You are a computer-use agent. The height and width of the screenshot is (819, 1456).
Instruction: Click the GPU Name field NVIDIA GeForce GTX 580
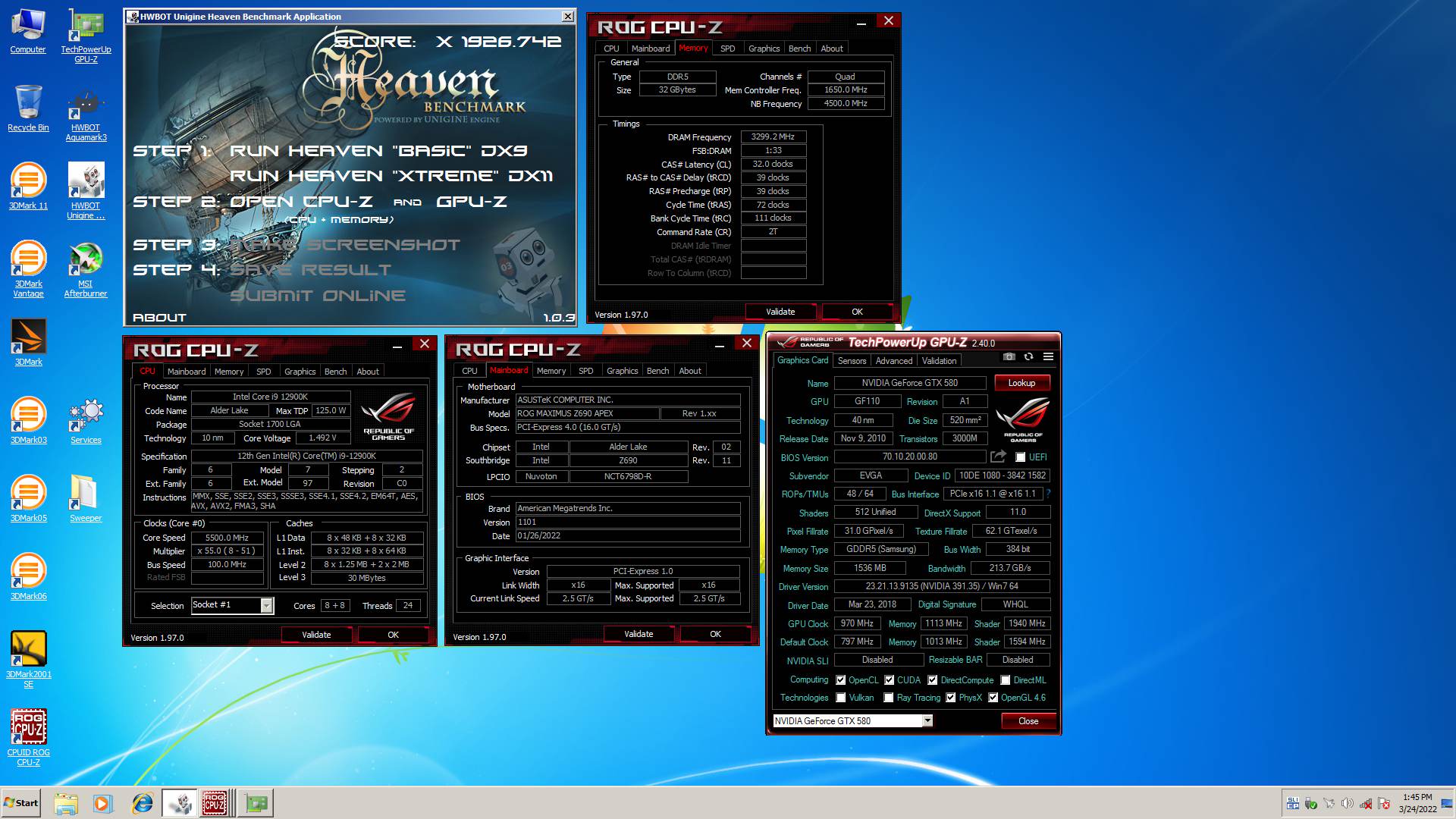point(910,383)
